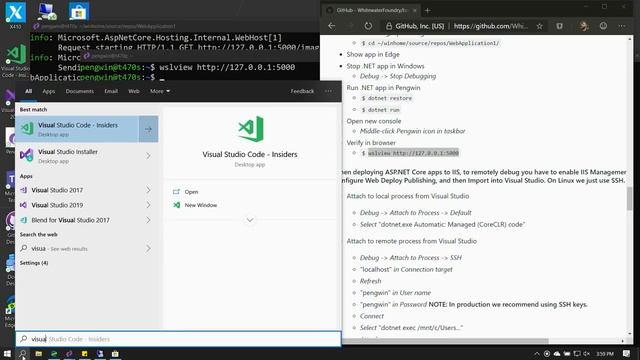Click New Window in the preview pane

pos(201,205)
